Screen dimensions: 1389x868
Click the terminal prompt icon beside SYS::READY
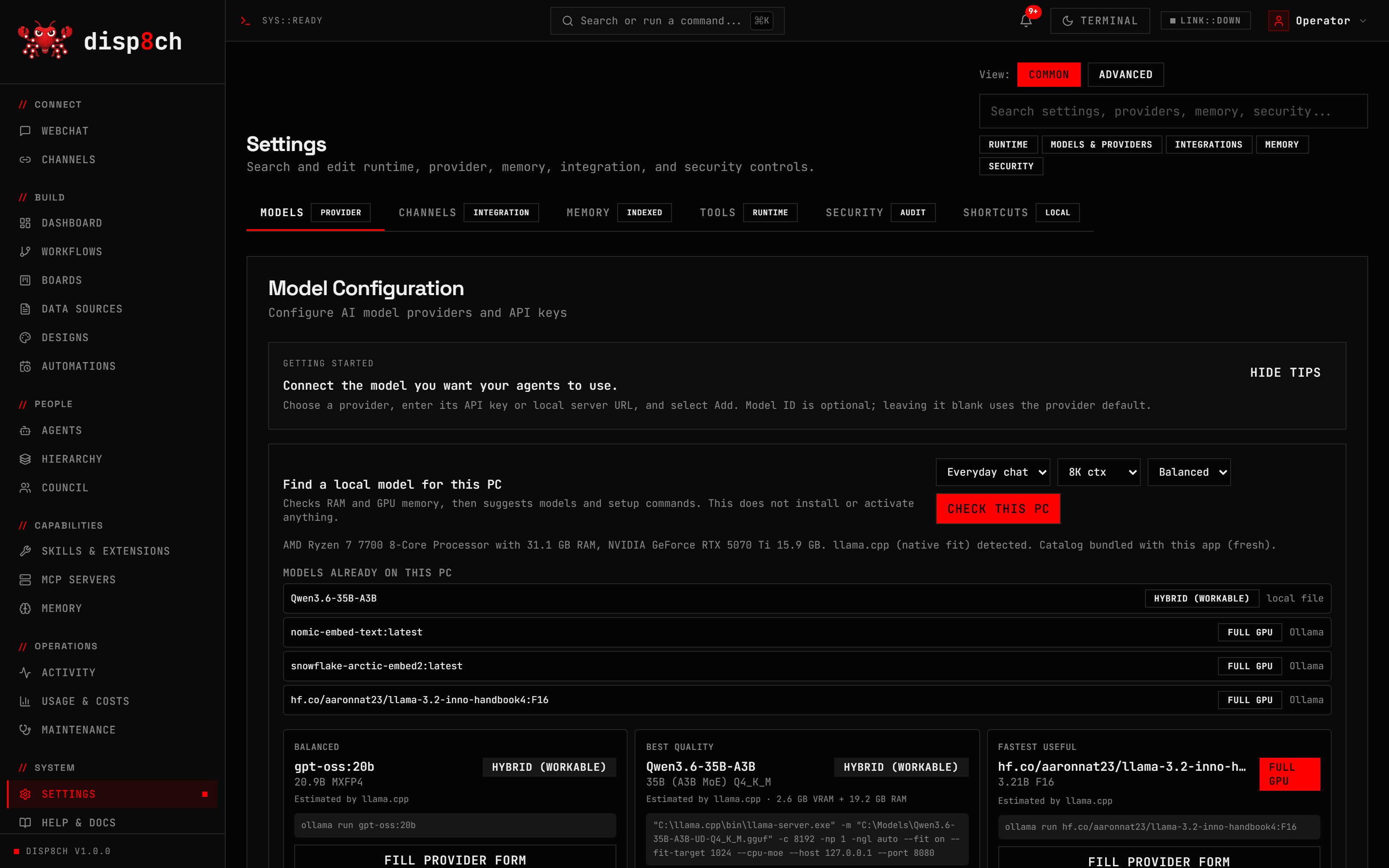(246, 21)
